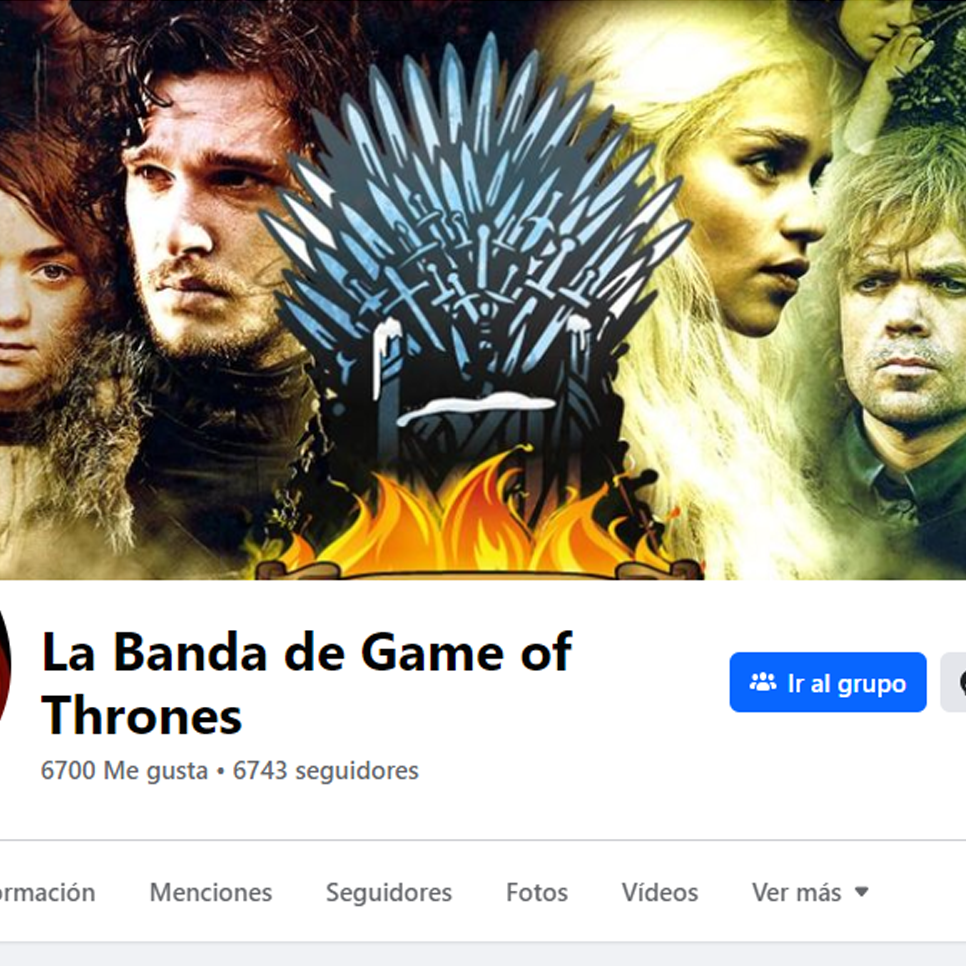Select the Fotos tab
The height and width of the screenshot is (966, 966).
tap(537, 892)
